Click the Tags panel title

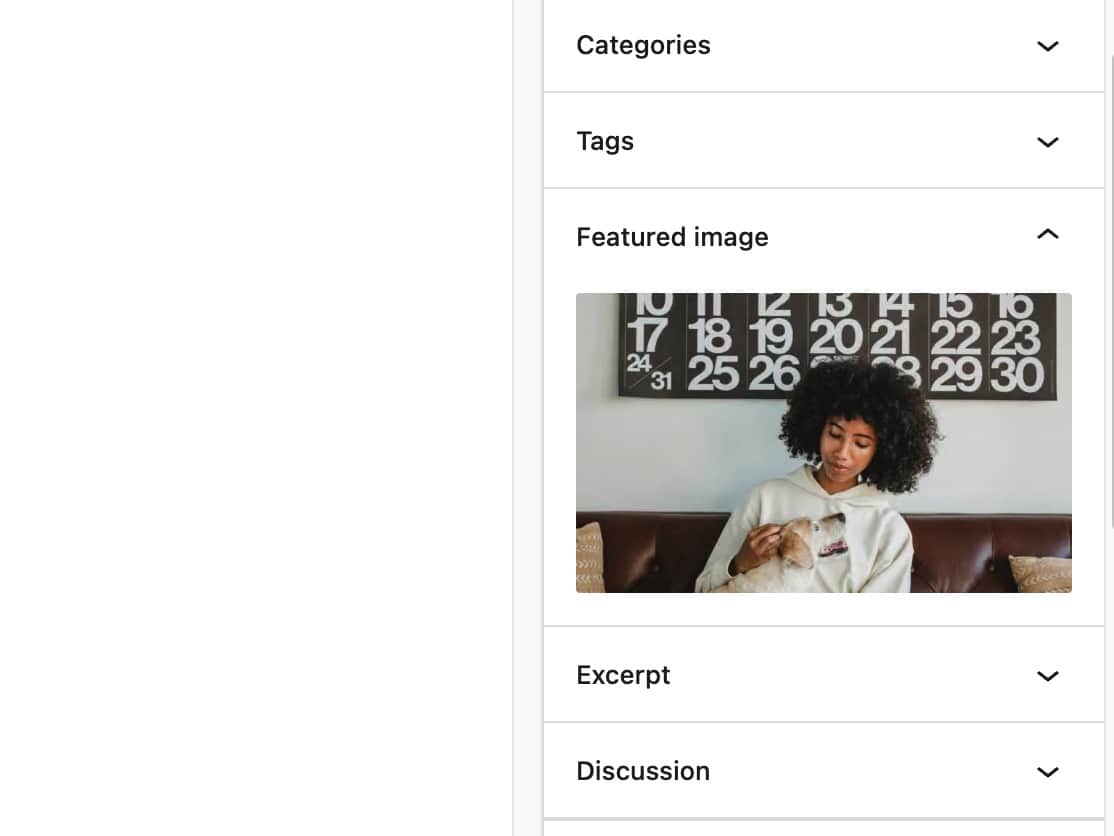605,142
